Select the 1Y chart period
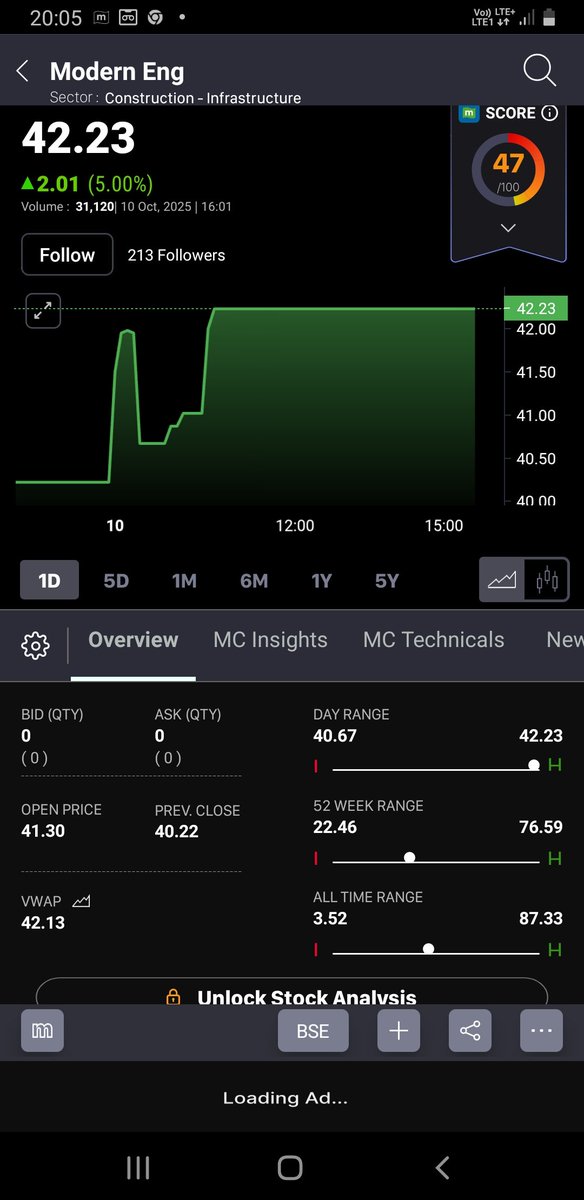The image size is (584, 1200). point(321,581)
